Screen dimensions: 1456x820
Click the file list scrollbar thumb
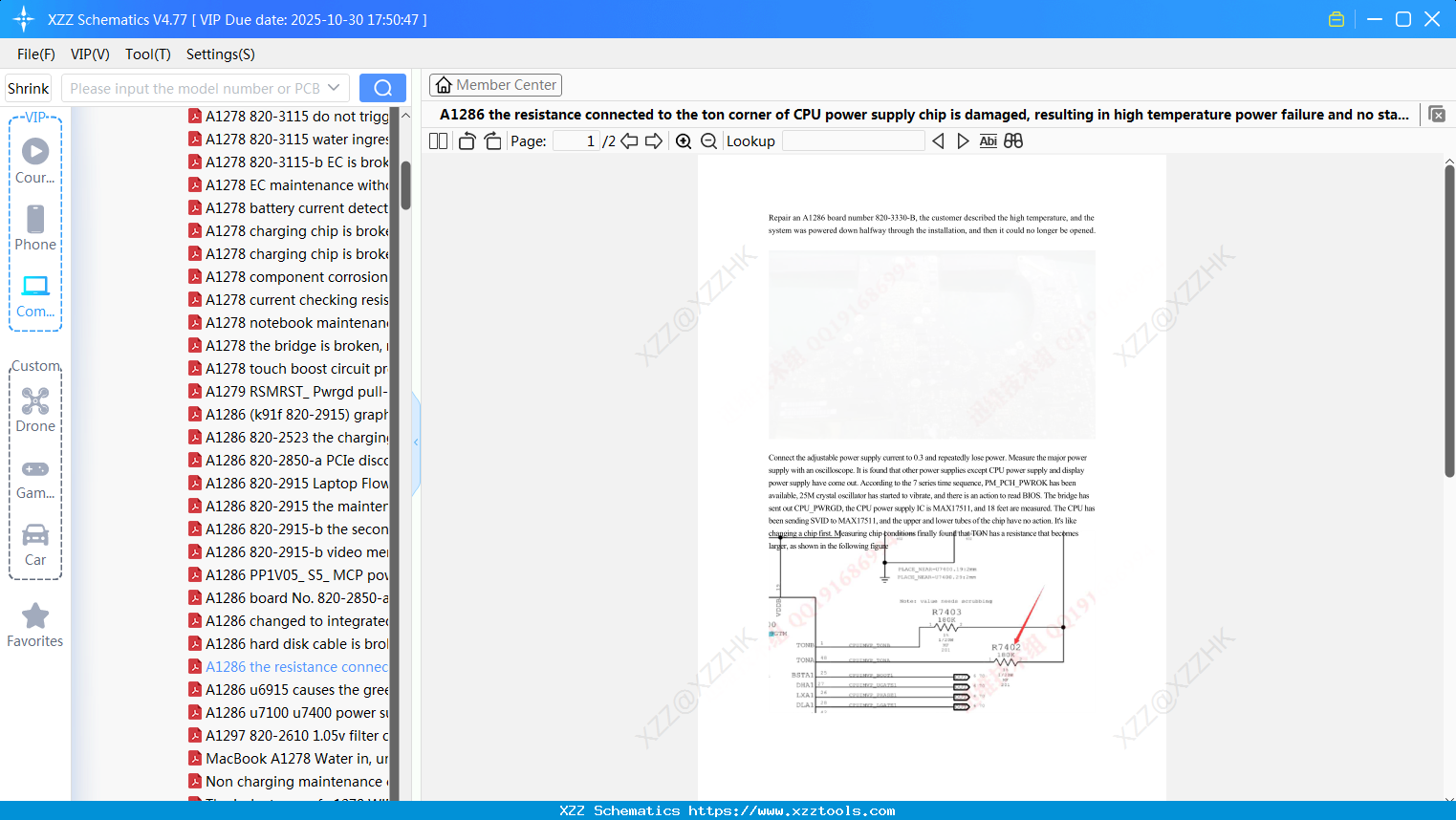point(405,185)
